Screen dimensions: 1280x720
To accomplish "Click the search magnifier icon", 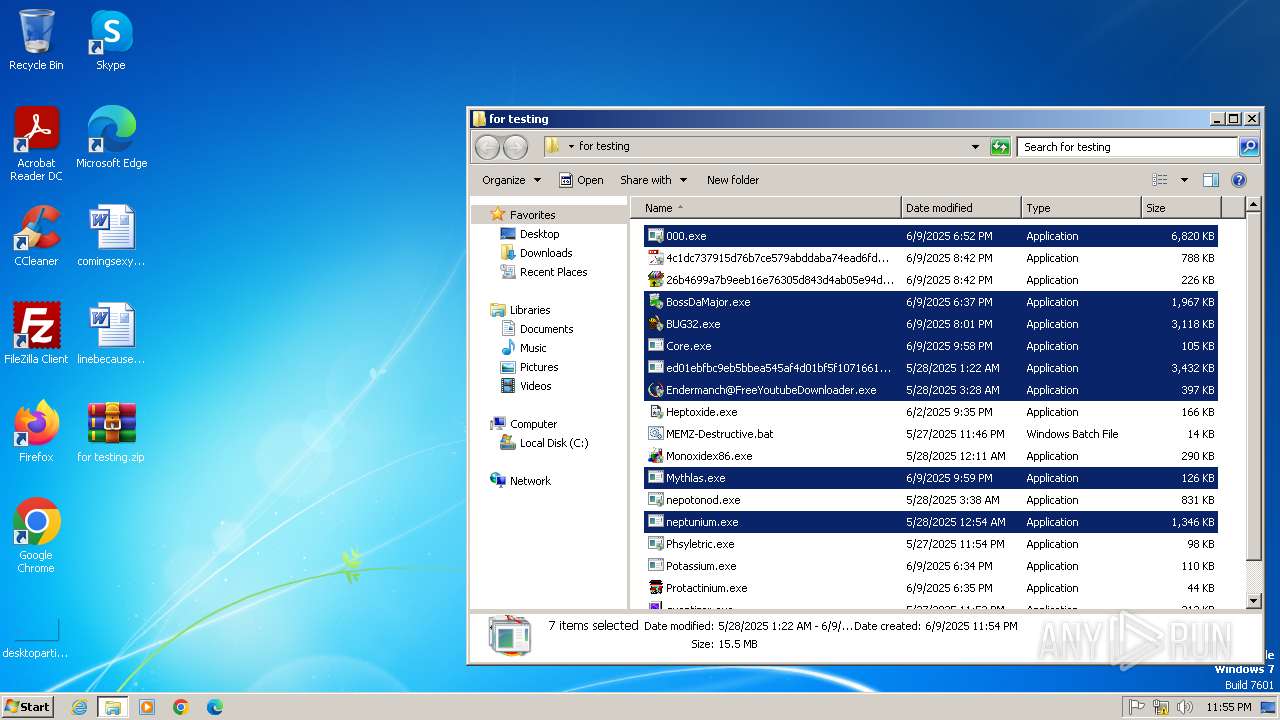I will tap(1249, 147).
